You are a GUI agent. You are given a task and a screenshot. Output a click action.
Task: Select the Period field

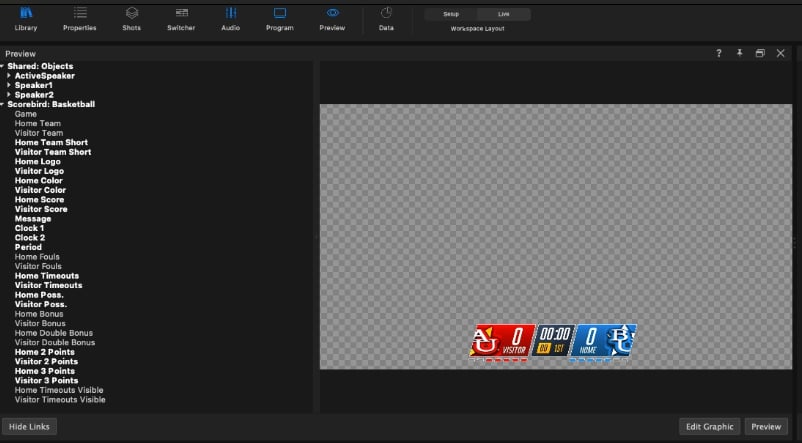(28, 247)
